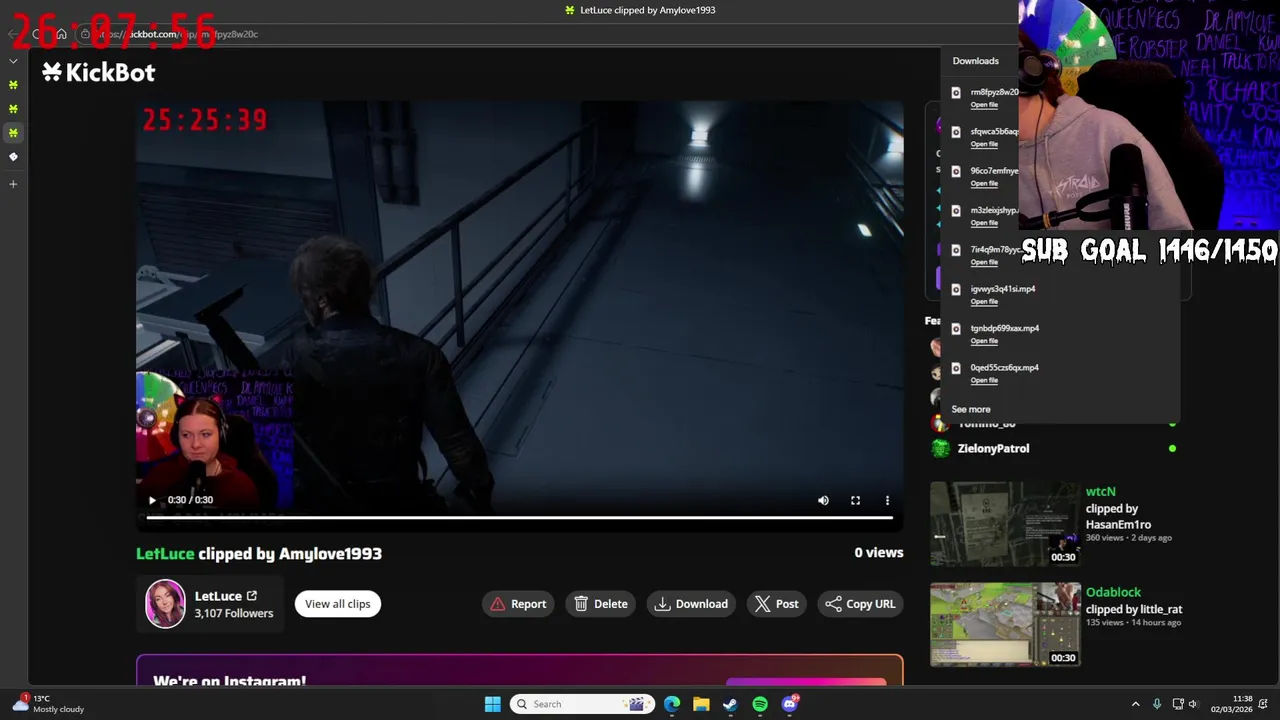
Task: Open LetLuce's channel link in clip title
Action: tap(165, 554)
